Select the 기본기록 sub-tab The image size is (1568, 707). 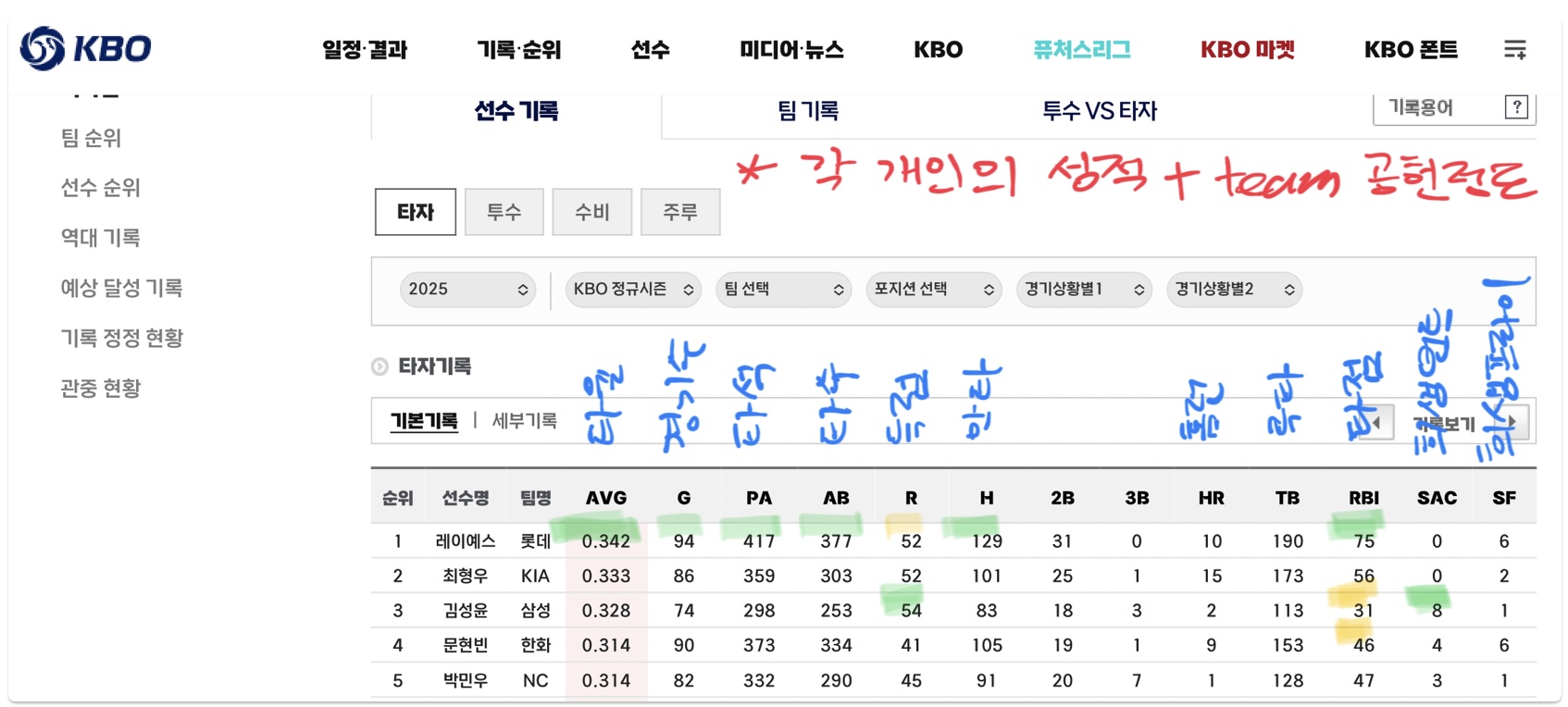[x=424, y=421]
